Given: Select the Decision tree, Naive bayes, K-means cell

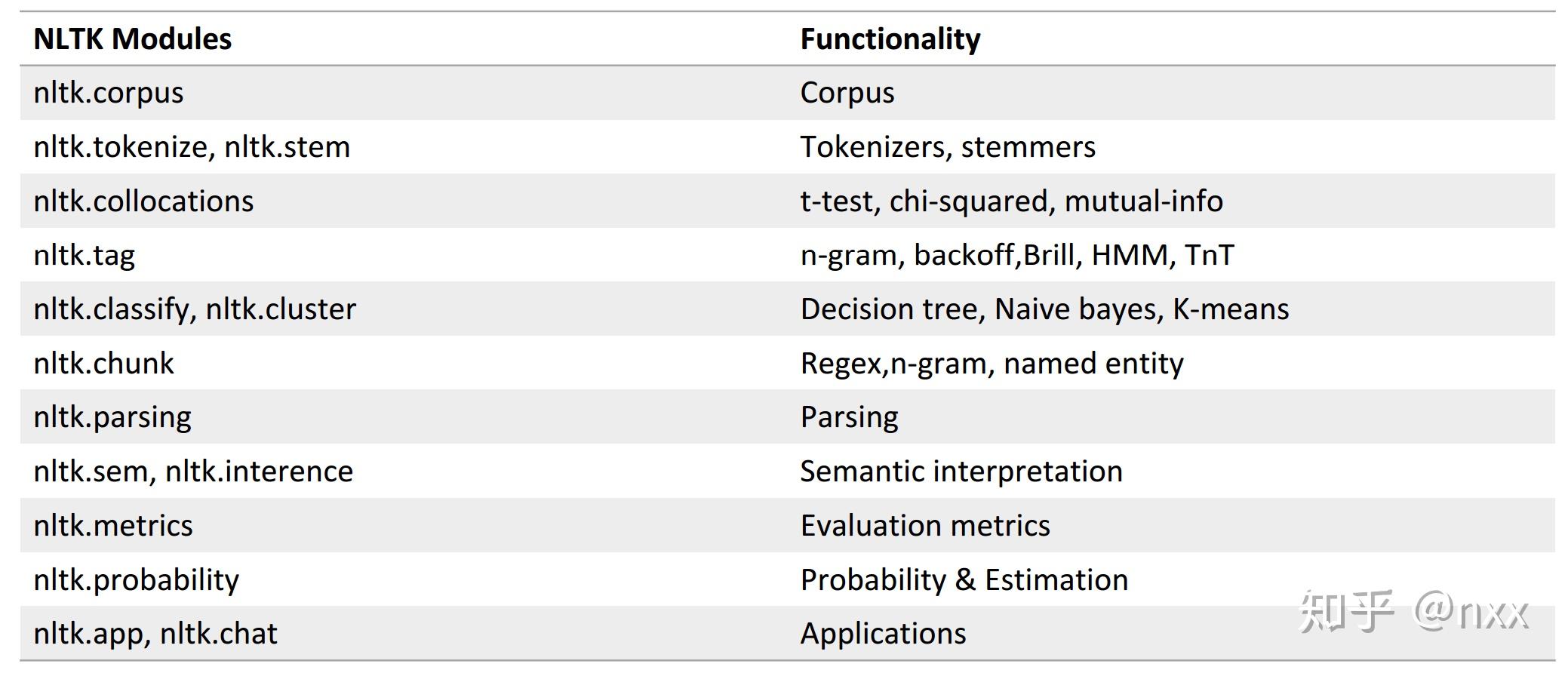Looking at the screenshot, I should [1044, 309].
